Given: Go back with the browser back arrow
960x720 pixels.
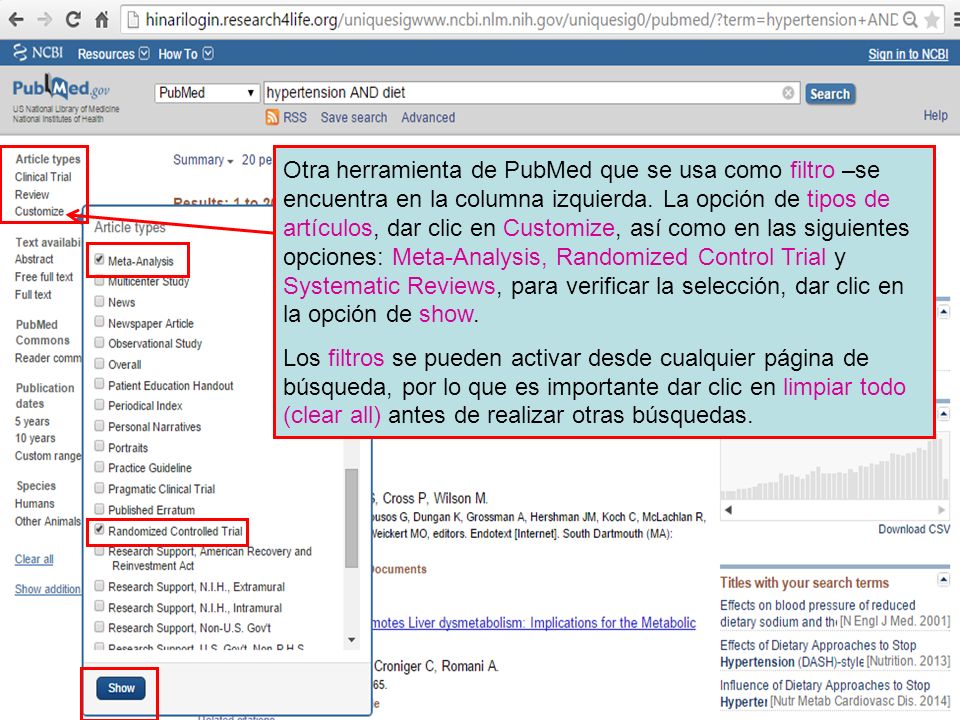Looking at the screenshot, I should click(16, 20).
